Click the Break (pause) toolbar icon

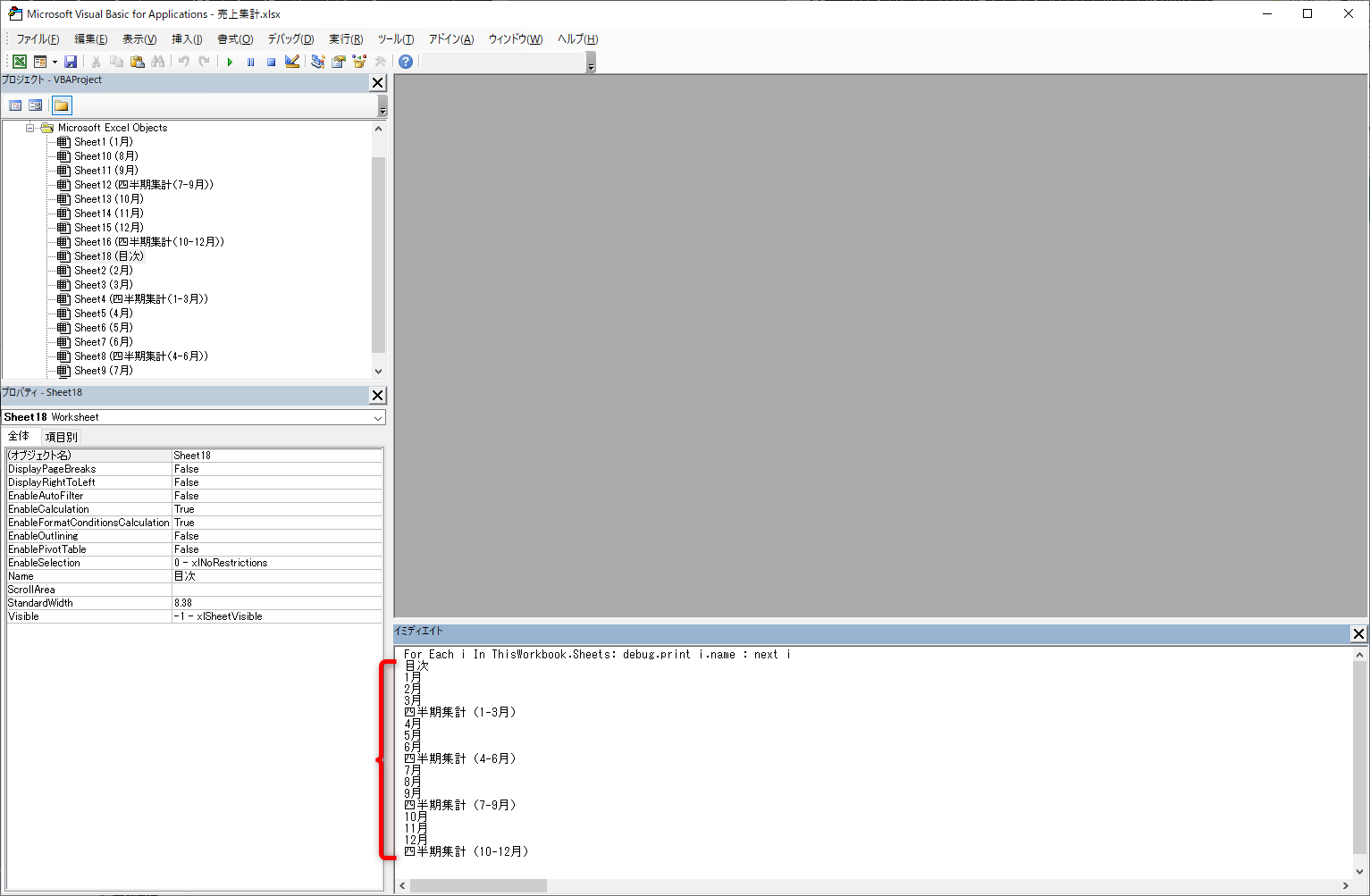[250, 62]
